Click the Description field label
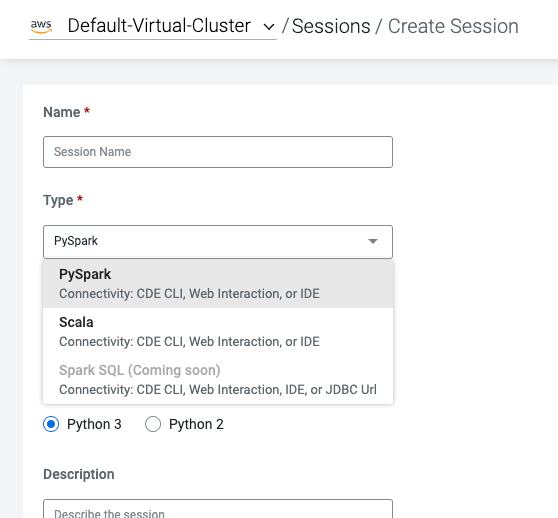Screen dimensions: 558x518 click(x=79, y=475)
